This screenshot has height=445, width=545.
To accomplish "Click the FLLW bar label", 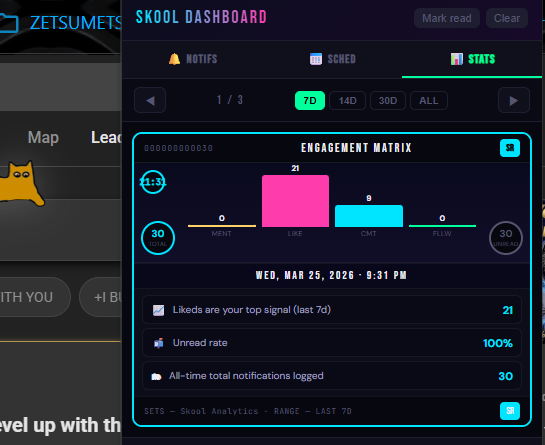I will click(x=442, y=234).
